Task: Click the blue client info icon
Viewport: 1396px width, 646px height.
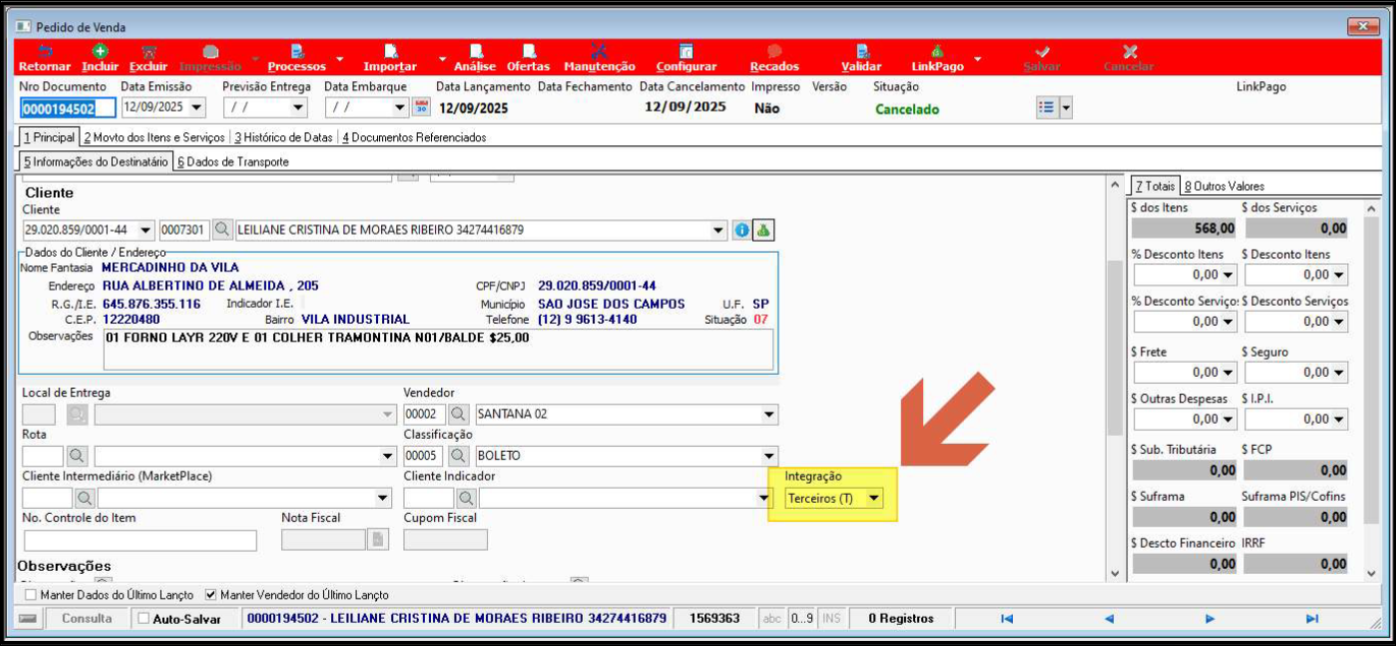Action: point(742,230)
